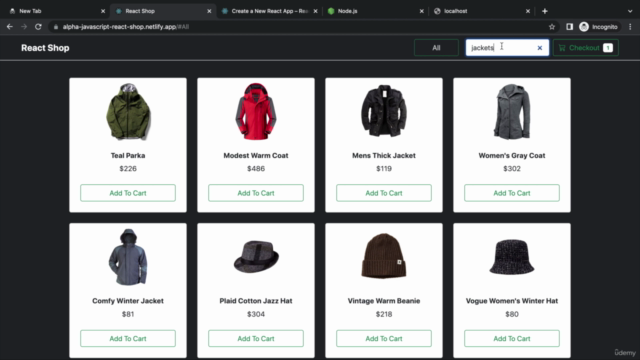Screen dimensions: 640x360
Task: Click the Comfy Winter Jacket image
Action: click(128, 257)
